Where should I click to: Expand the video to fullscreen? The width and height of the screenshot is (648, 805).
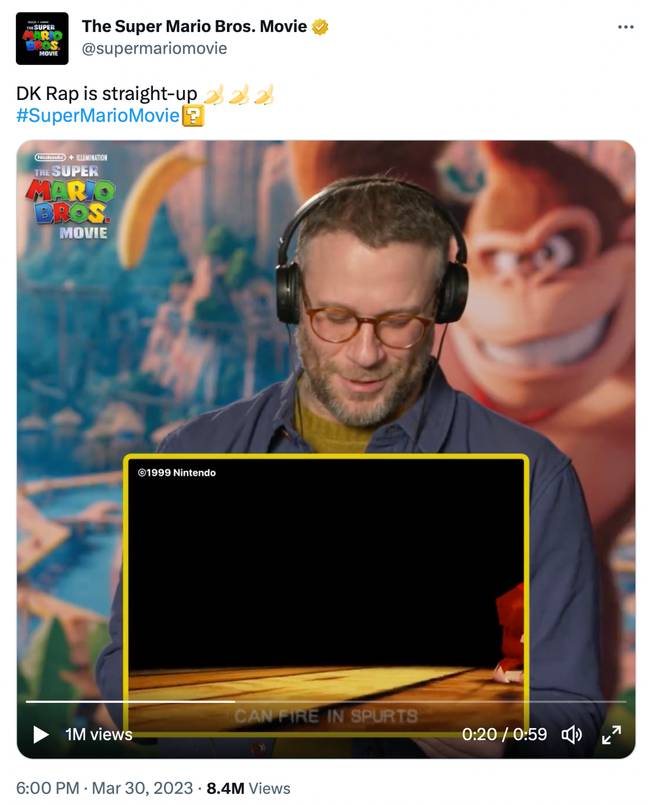click(x=611, y=735)
